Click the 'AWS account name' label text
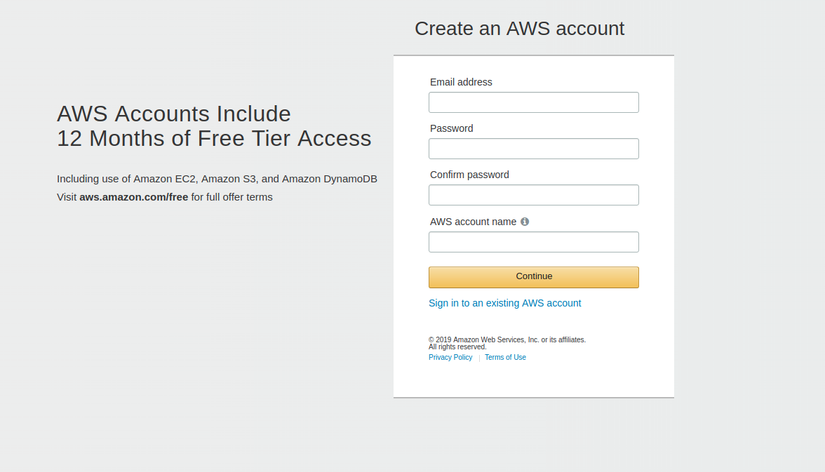Viewport: 825px width, 472px height. 473,222
